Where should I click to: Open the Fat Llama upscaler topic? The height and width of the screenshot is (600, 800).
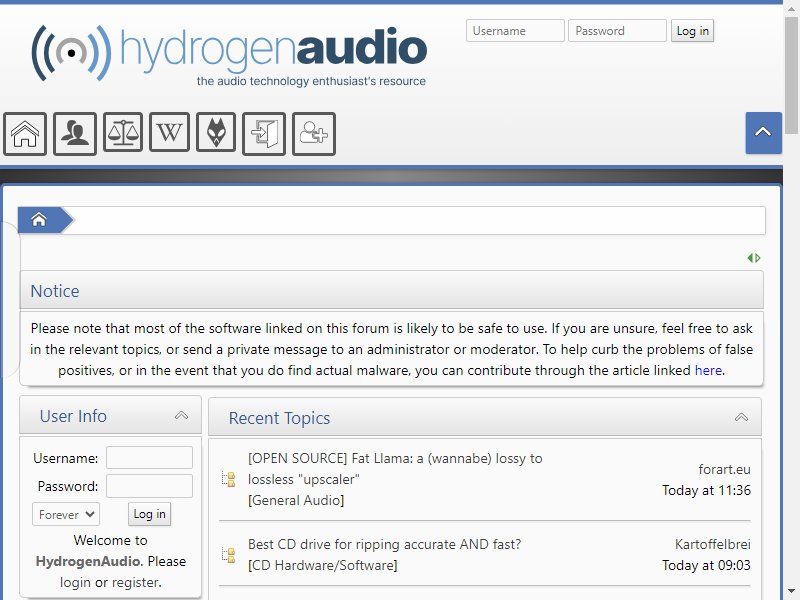(x=395, y=469)
